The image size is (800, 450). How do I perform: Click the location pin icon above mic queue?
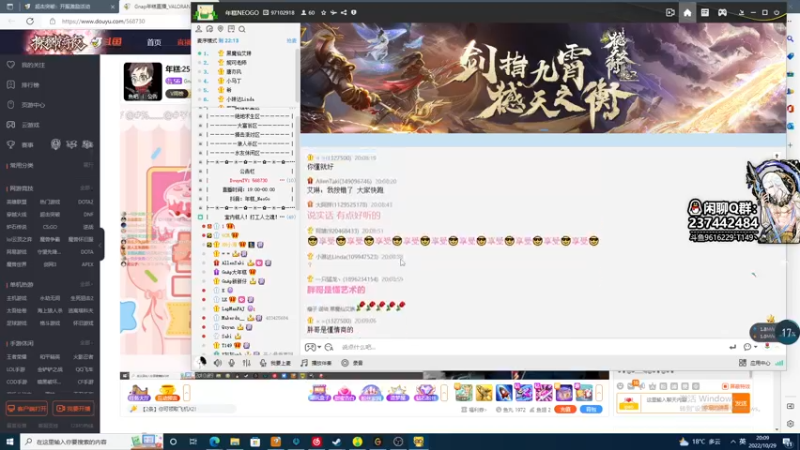click(x=220, y=29)
